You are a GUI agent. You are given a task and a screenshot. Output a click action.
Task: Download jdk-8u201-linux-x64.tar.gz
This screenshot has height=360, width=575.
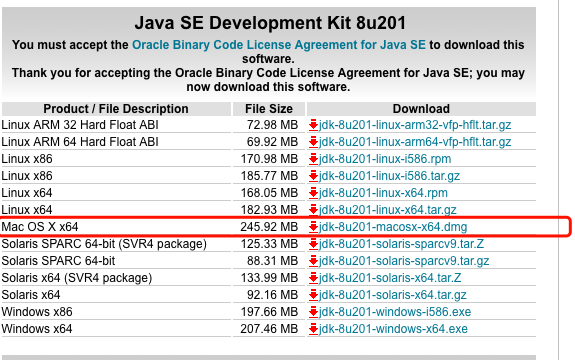tap(388, 210)
